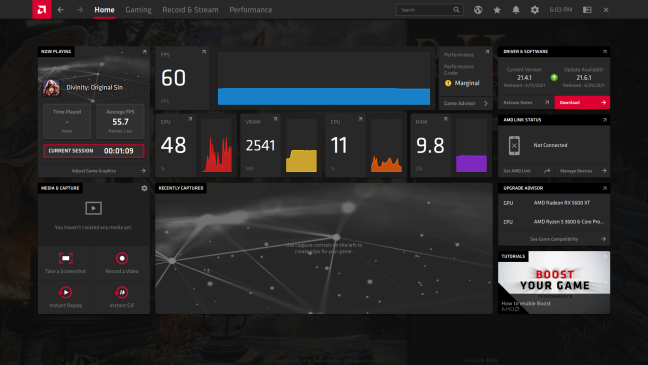
Task: Open the Record & Stream tab
Action: coord(190,10)
